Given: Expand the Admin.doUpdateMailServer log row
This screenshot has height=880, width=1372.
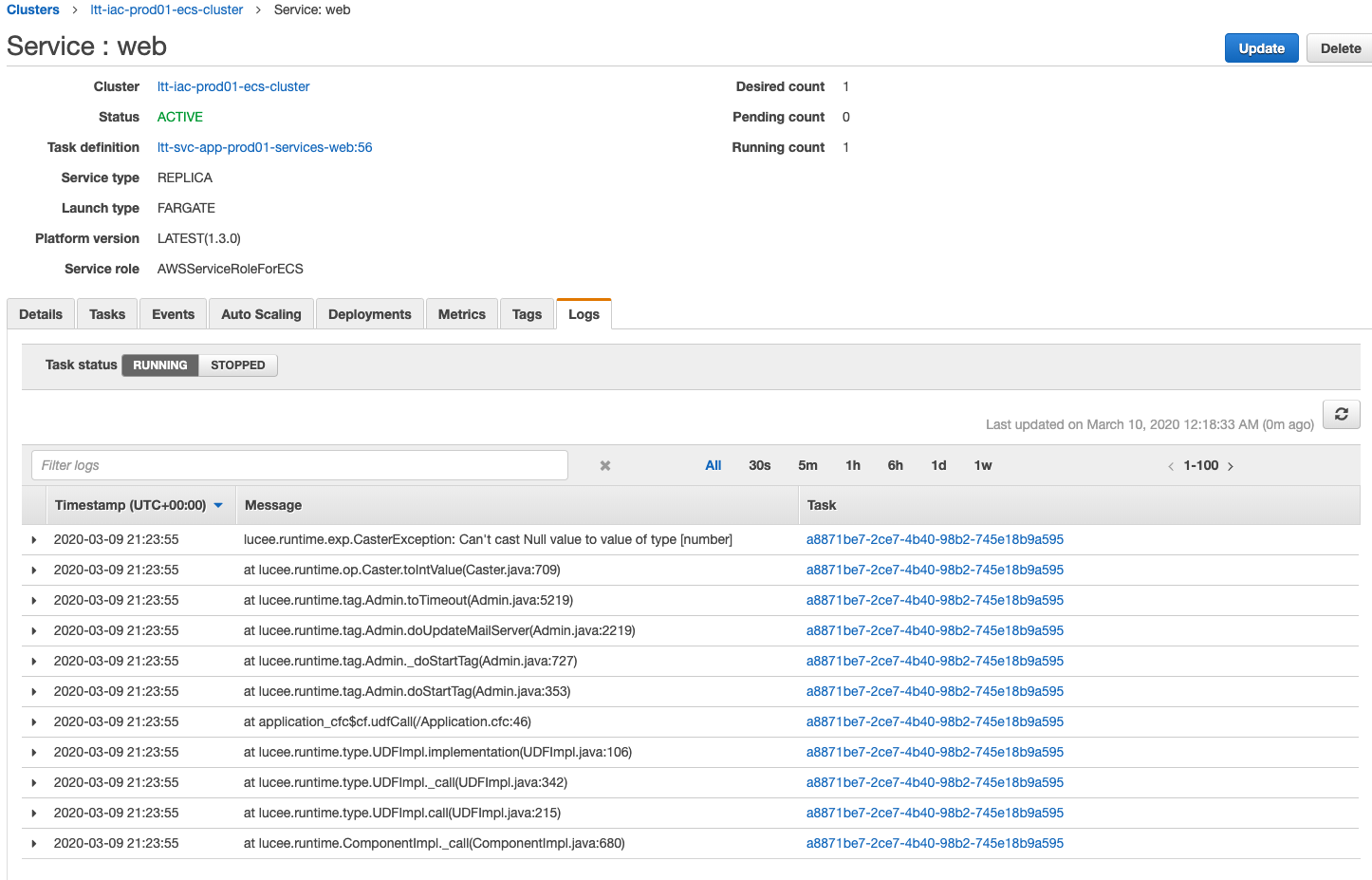Looking at the screenshot, I should 34,631.
